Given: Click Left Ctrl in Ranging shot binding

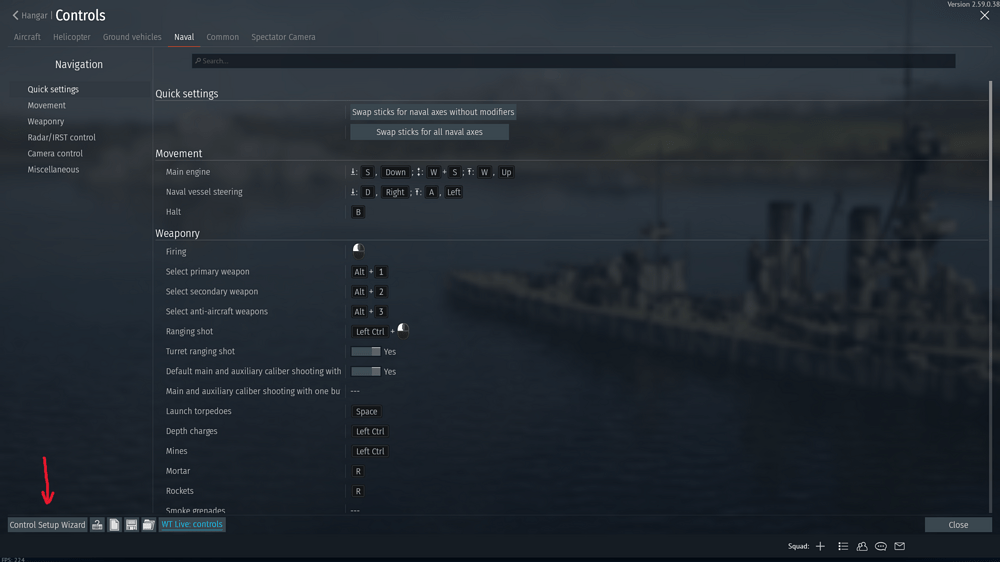Looking at the screenshot, I should tap(370, 332).
